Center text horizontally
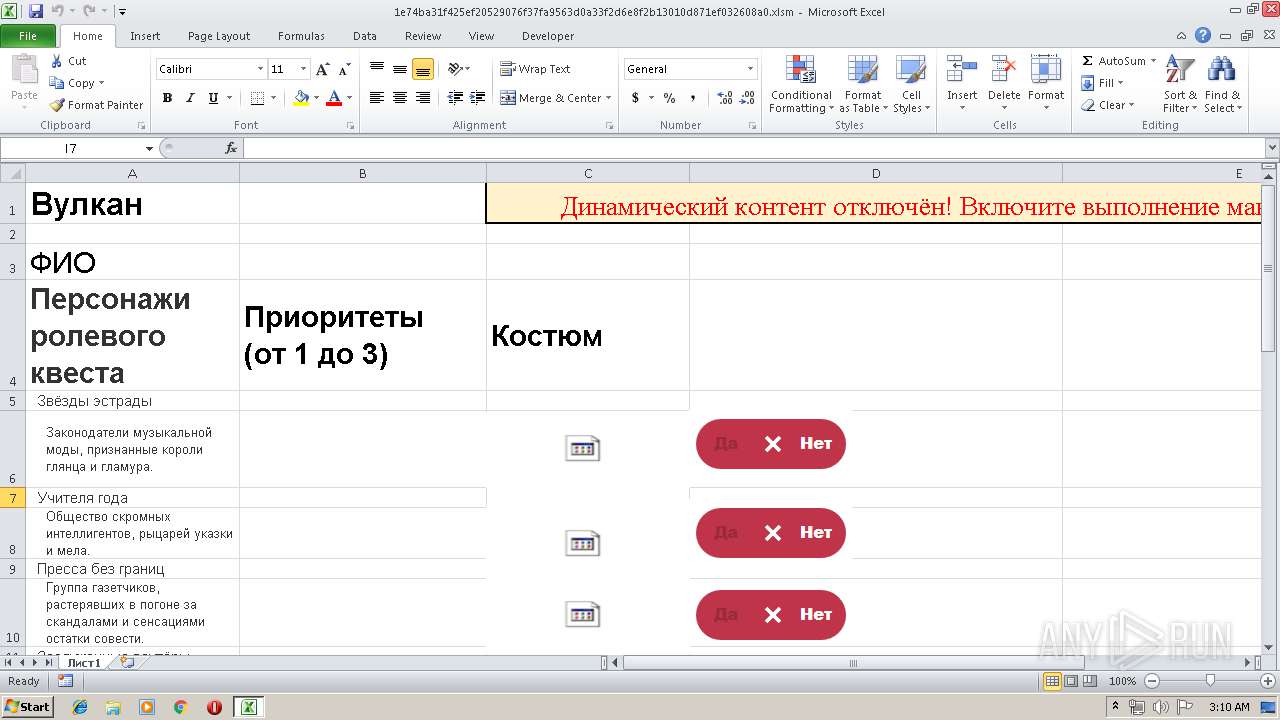 pos(400,98)
